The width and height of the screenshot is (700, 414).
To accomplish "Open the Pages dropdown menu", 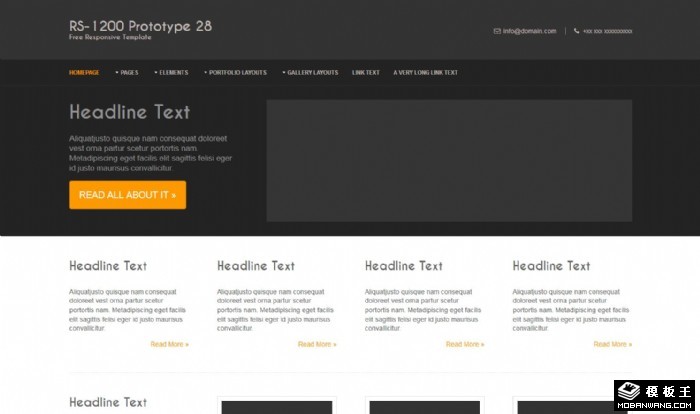I will click(x=127, y=73).
